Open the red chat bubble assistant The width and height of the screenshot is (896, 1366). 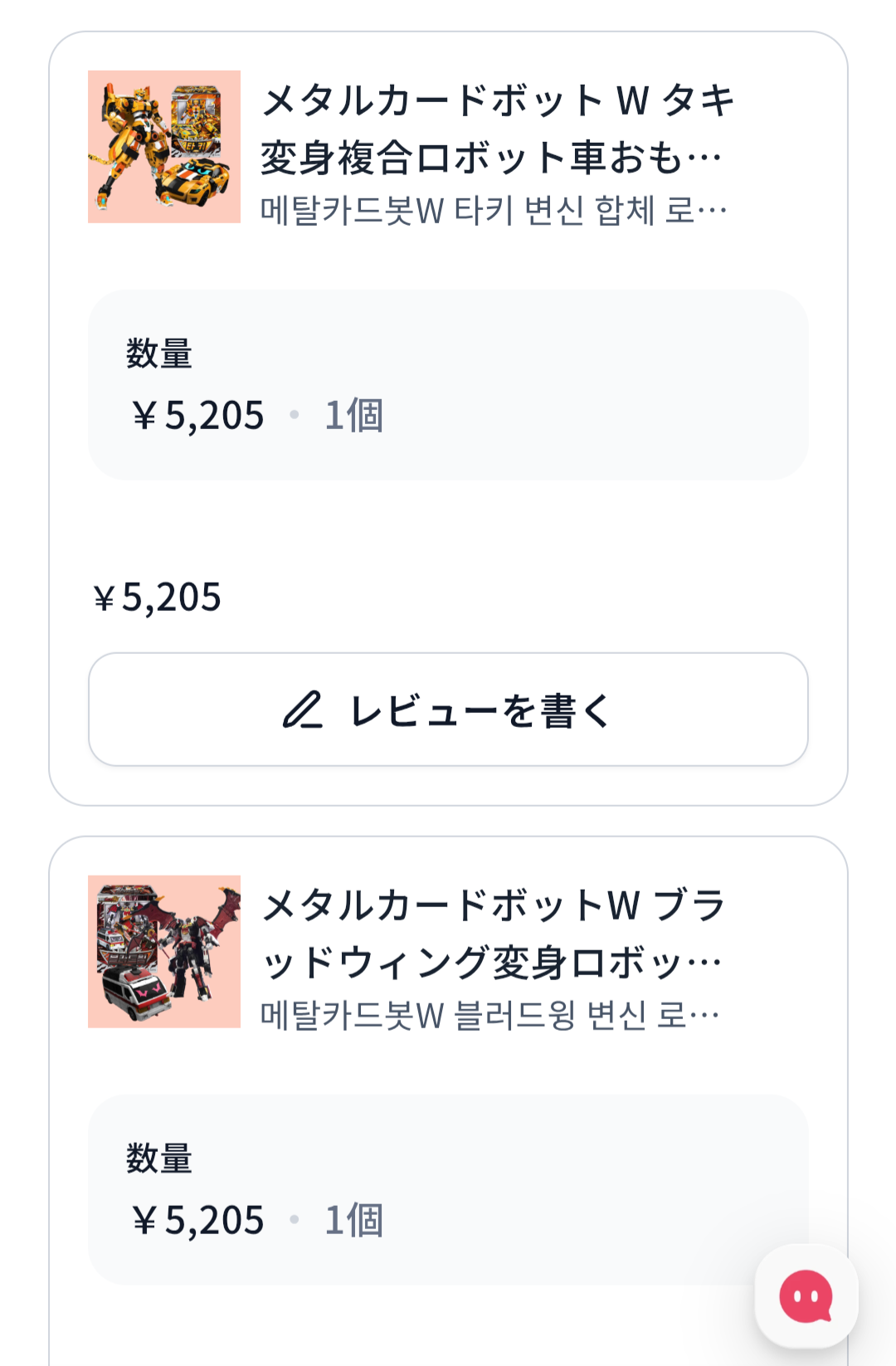[806, 1295]
